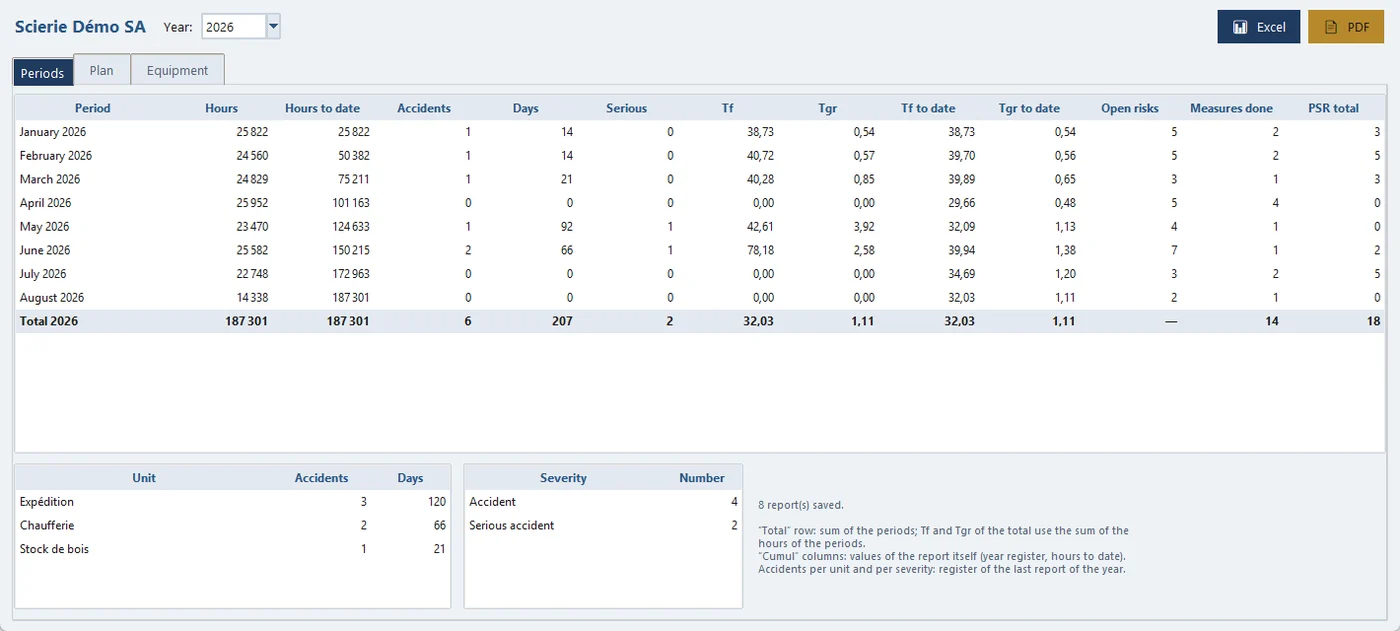Screen dimensions: 1400x631
Task: Click the Unit column header
Action: click(144, 478)
